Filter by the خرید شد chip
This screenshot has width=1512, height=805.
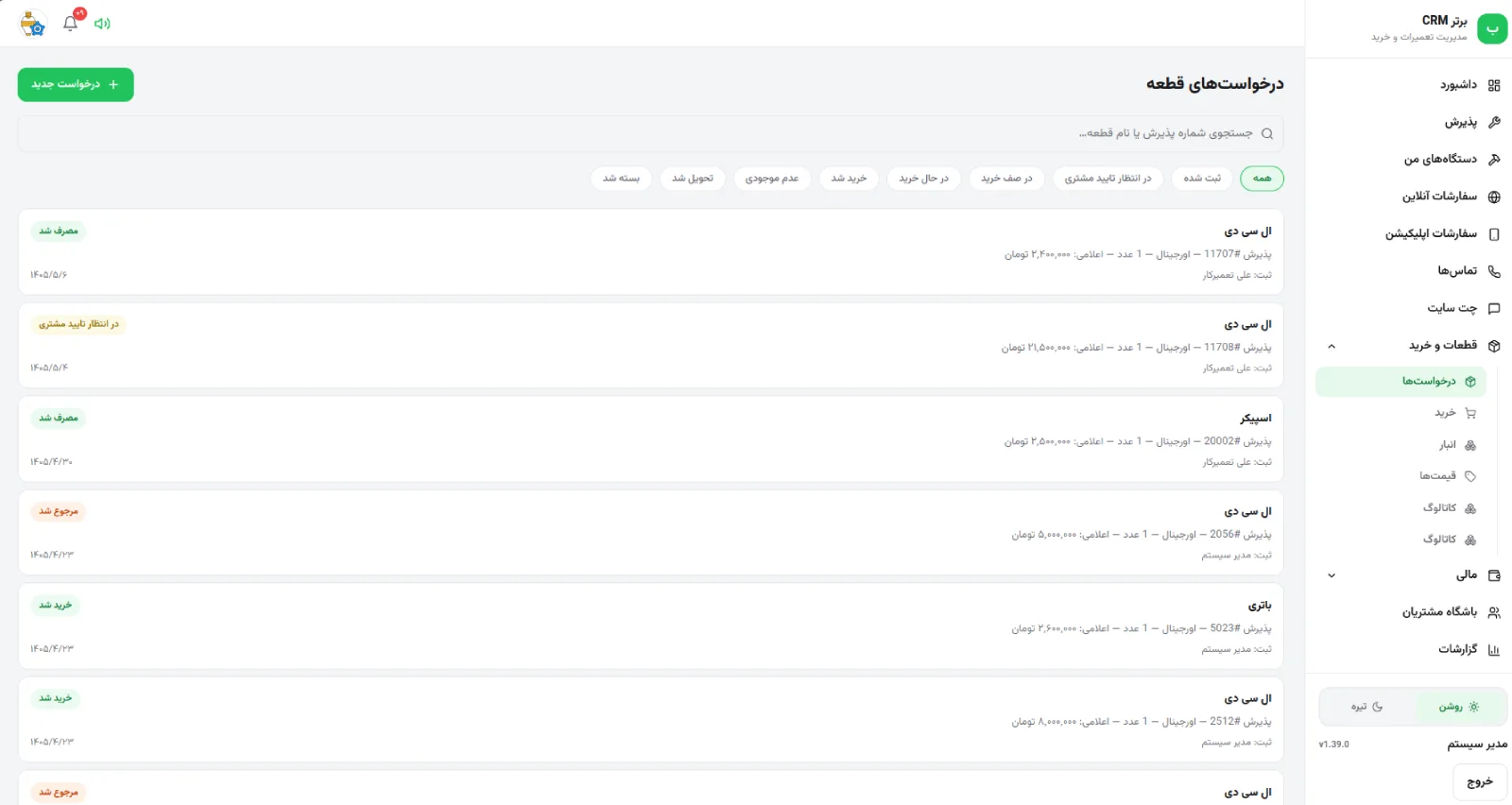(849, 179)
